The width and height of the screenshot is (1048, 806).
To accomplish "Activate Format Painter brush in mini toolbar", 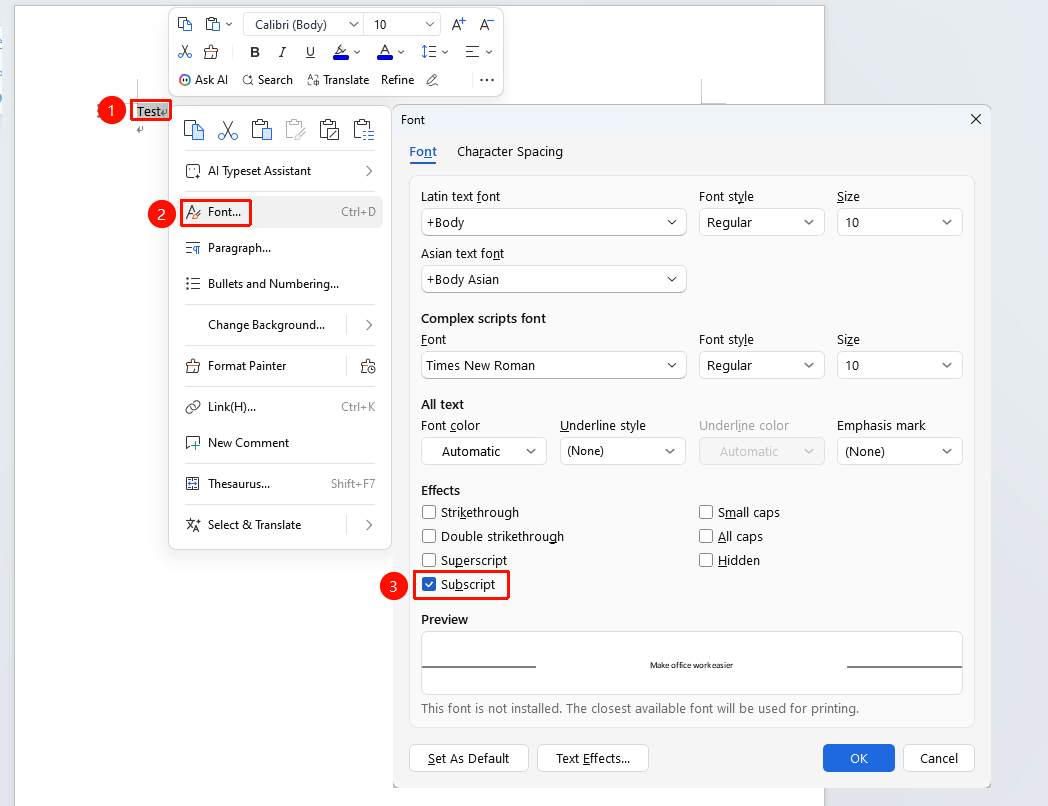I will tap(211, 51).
